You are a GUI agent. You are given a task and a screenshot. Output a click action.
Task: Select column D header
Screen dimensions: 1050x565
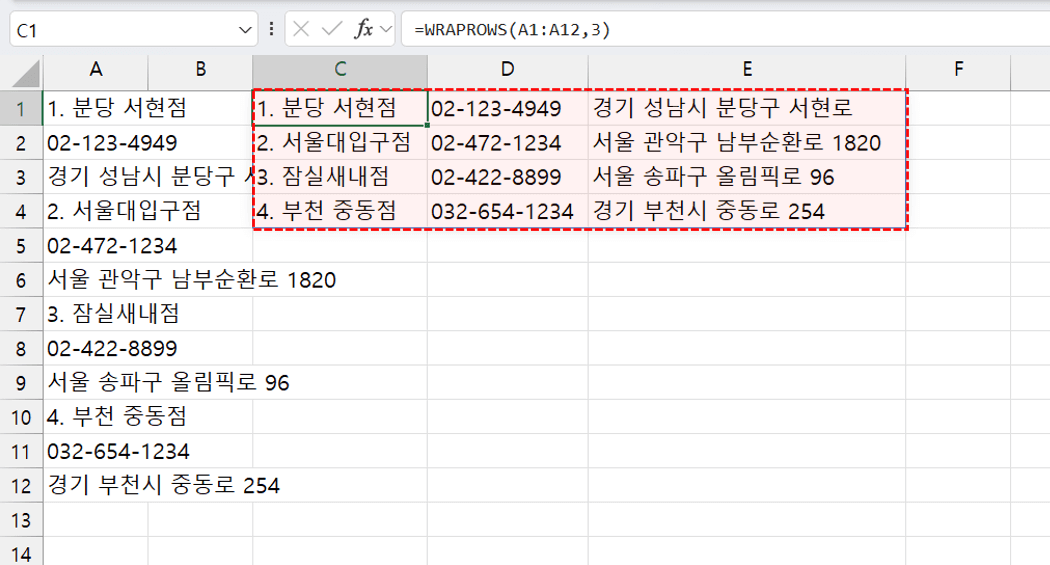pyautogui.click(x=508, y=69)
